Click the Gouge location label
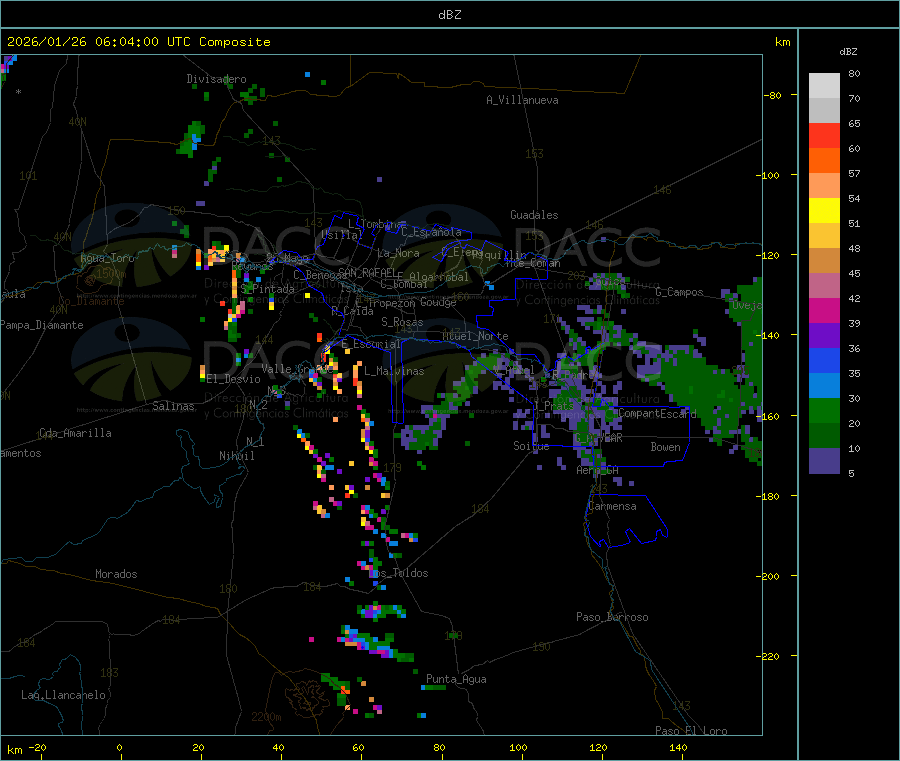This screenshot has height=761, width=900. [x=438, y=302]
